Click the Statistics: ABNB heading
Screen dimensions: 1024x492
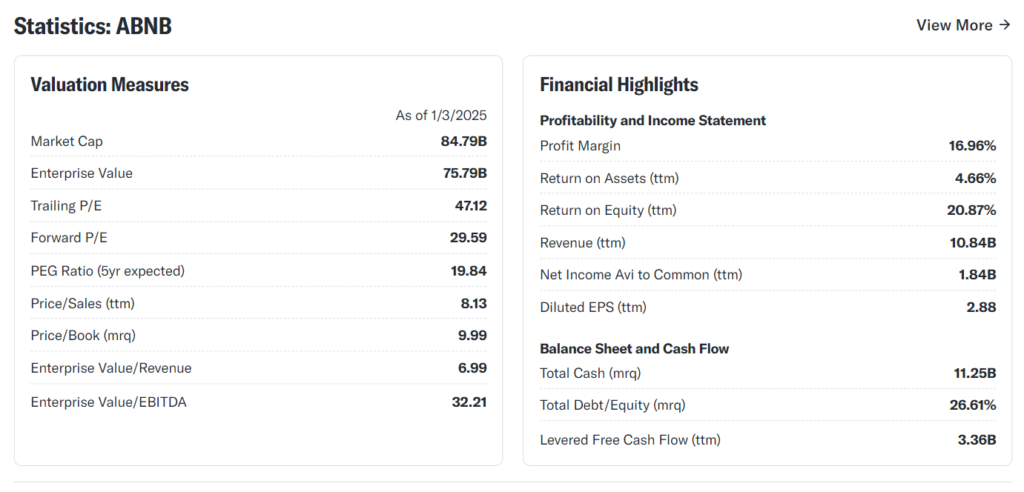tap(93, 26)
